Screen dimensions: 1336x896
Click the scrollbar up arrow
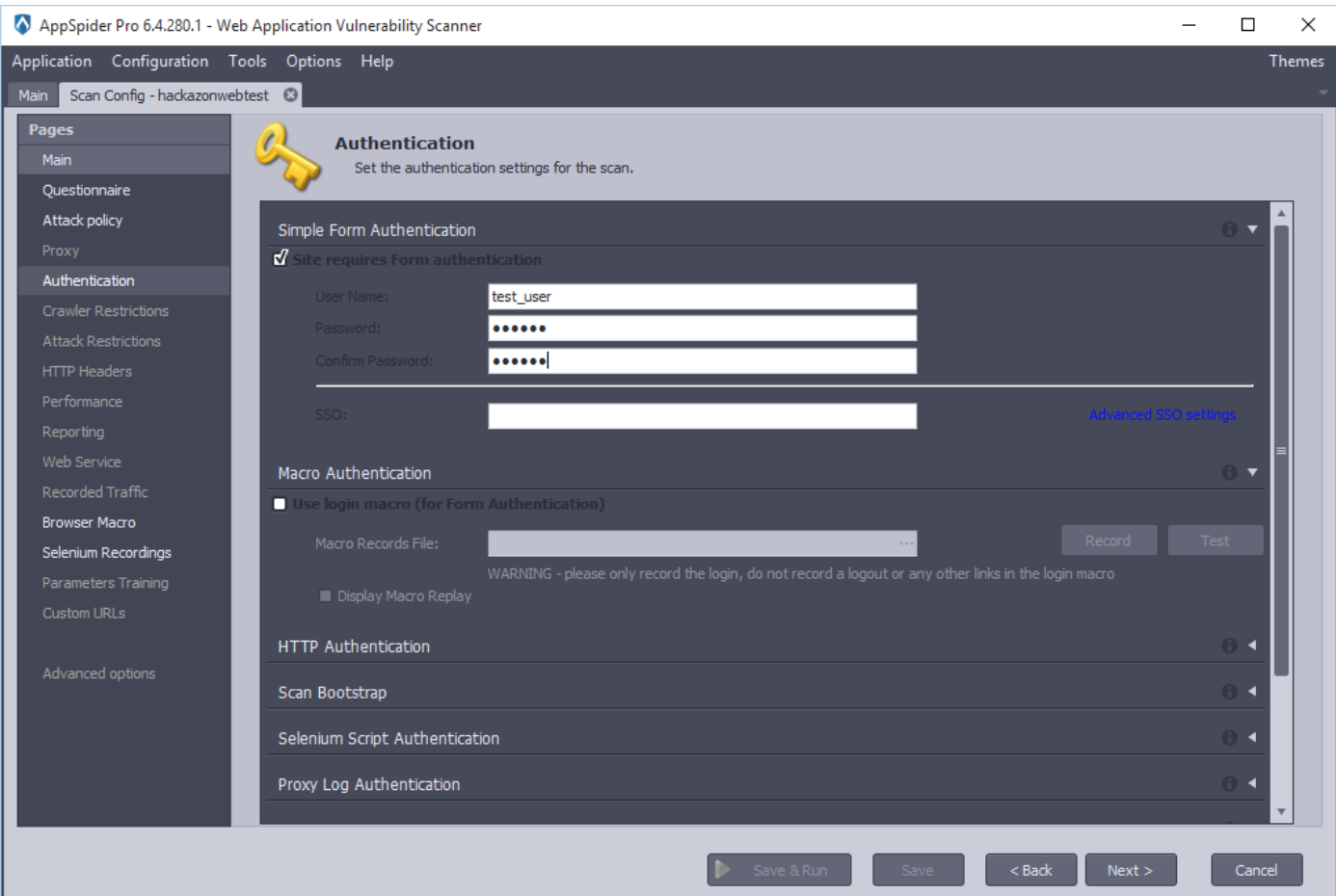(x=1281, y=213)
